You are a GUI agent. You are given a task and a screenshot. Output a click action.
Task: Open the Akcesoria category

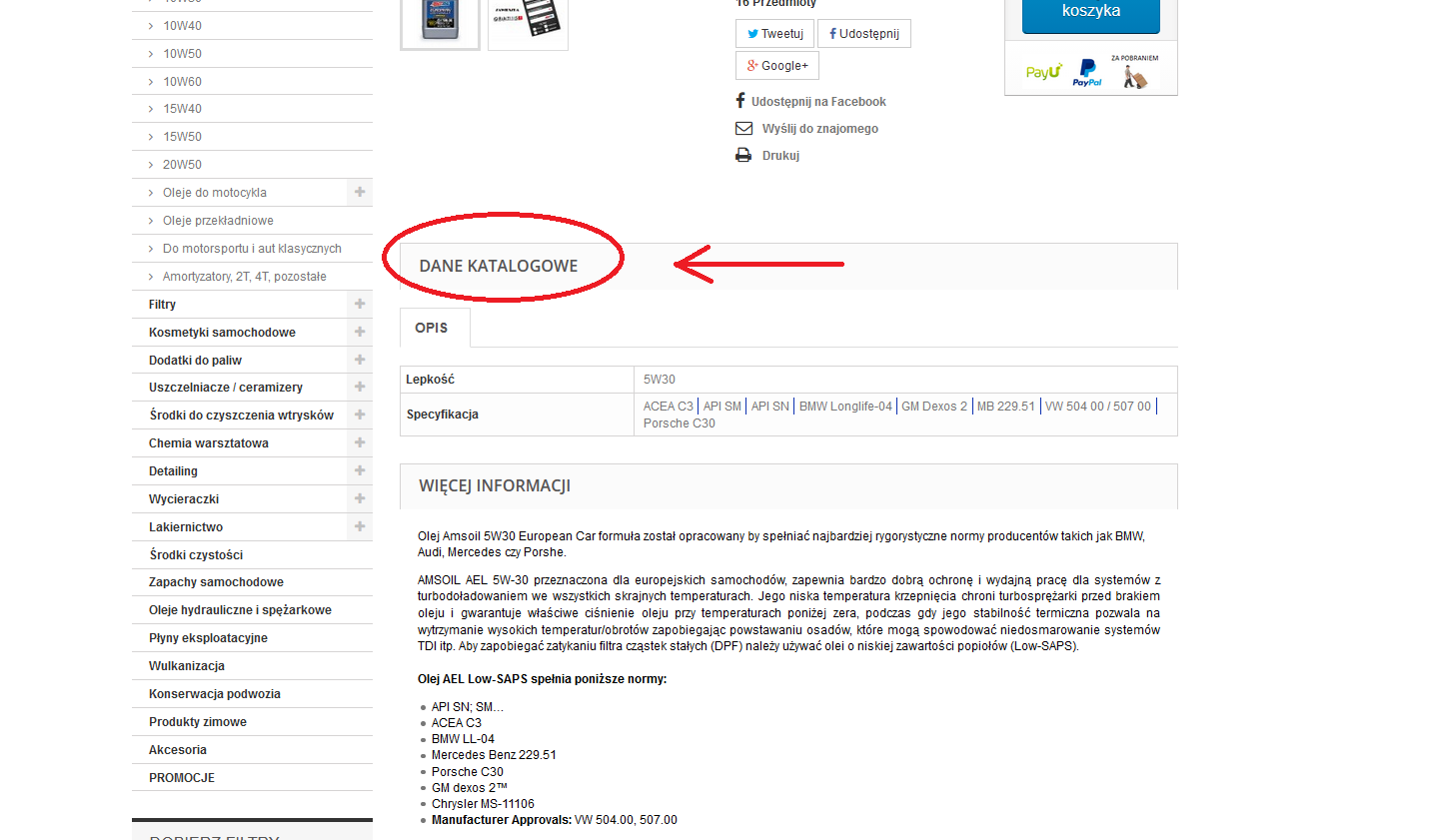tap(178, 750)
